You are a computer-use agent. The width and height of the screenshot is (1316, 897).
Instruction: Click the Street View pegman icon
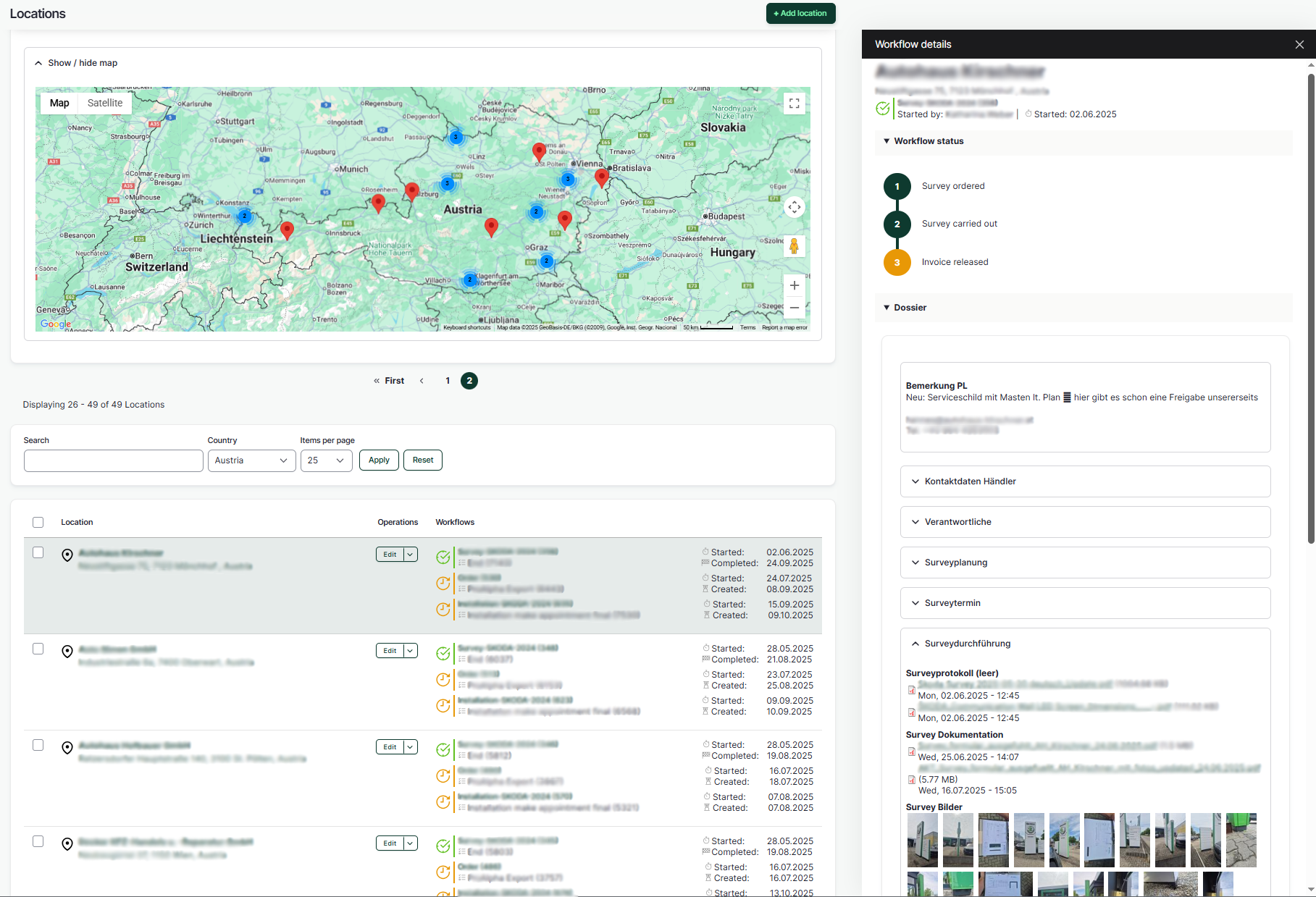(794, 246)
